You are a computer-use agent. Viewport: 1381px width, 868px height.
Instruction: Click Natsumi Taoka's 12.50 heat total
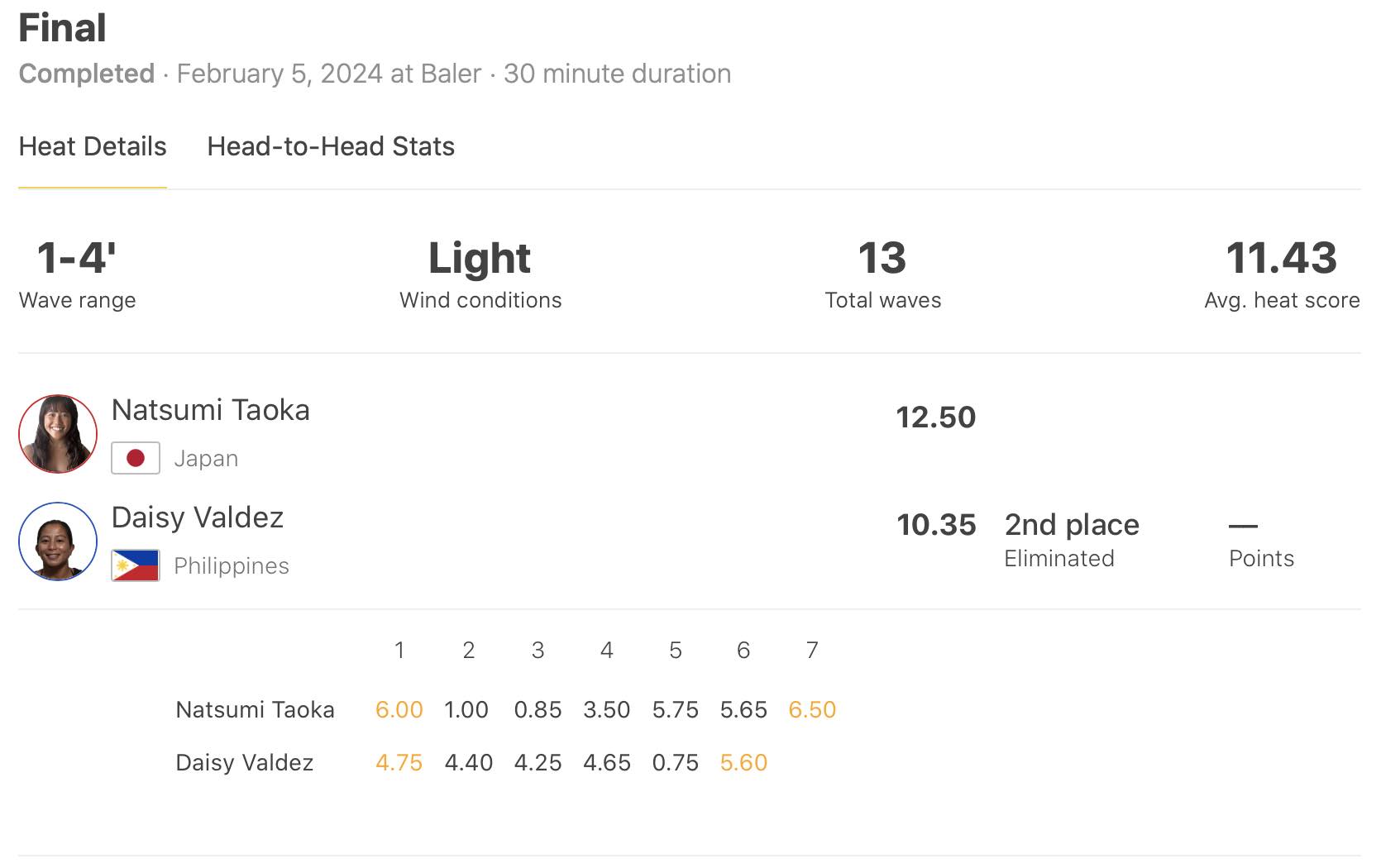point(936,417)
